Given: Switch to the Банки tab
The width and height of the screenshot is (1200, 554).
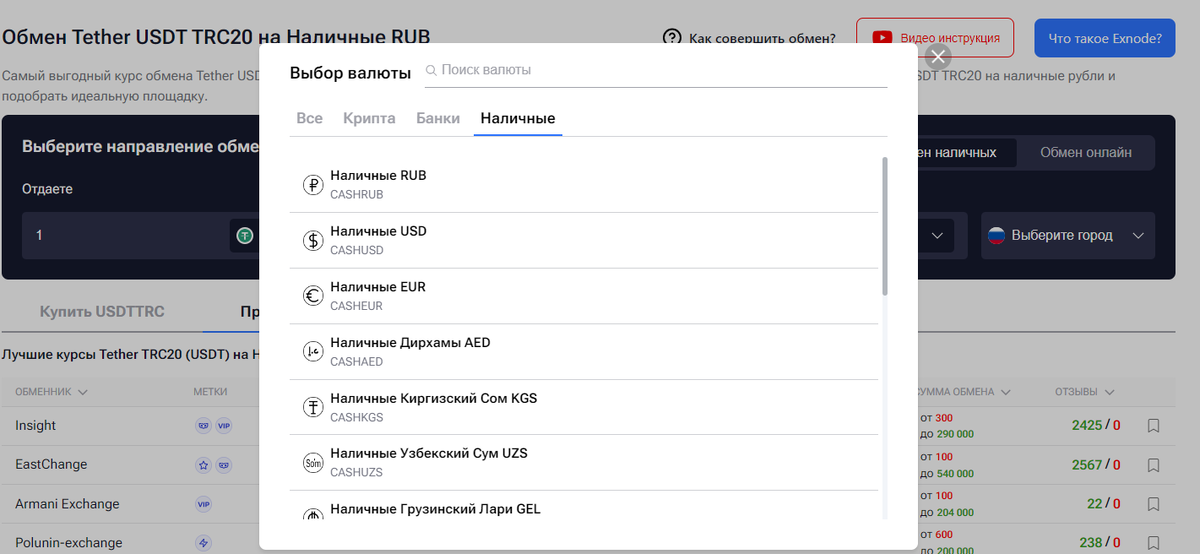Looking at the screenshot, I should [x=438, y=118].
